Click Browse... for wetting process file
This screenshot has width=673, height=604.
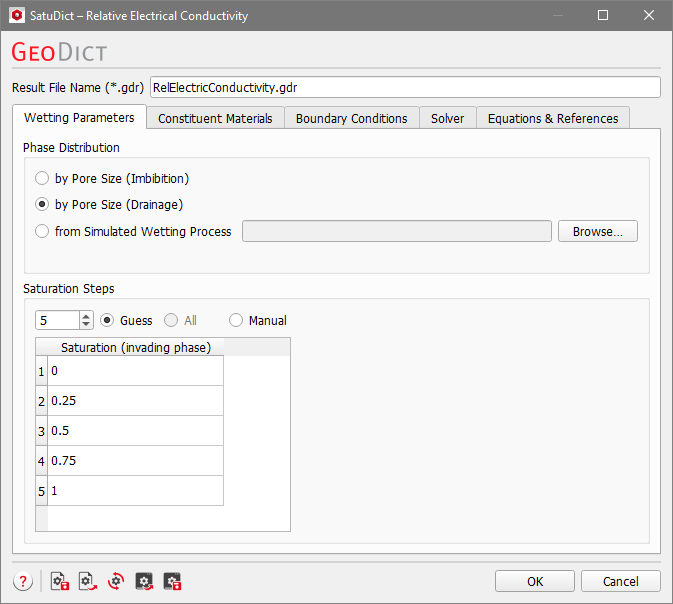pyautogui.click(x=597, y=231)
